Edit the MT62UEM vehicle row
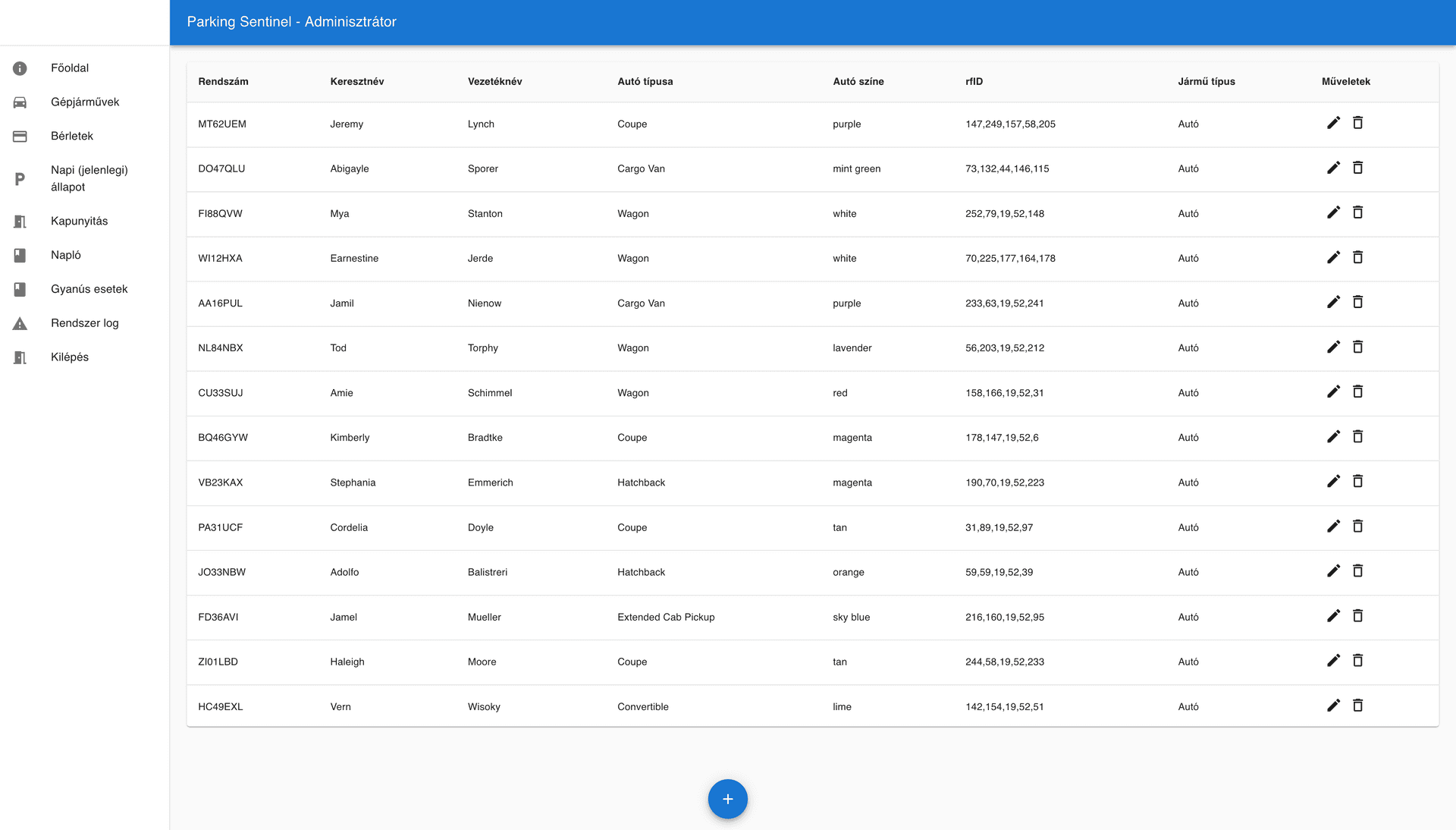The image size is (1456, 830). [x=1334, y=123]
